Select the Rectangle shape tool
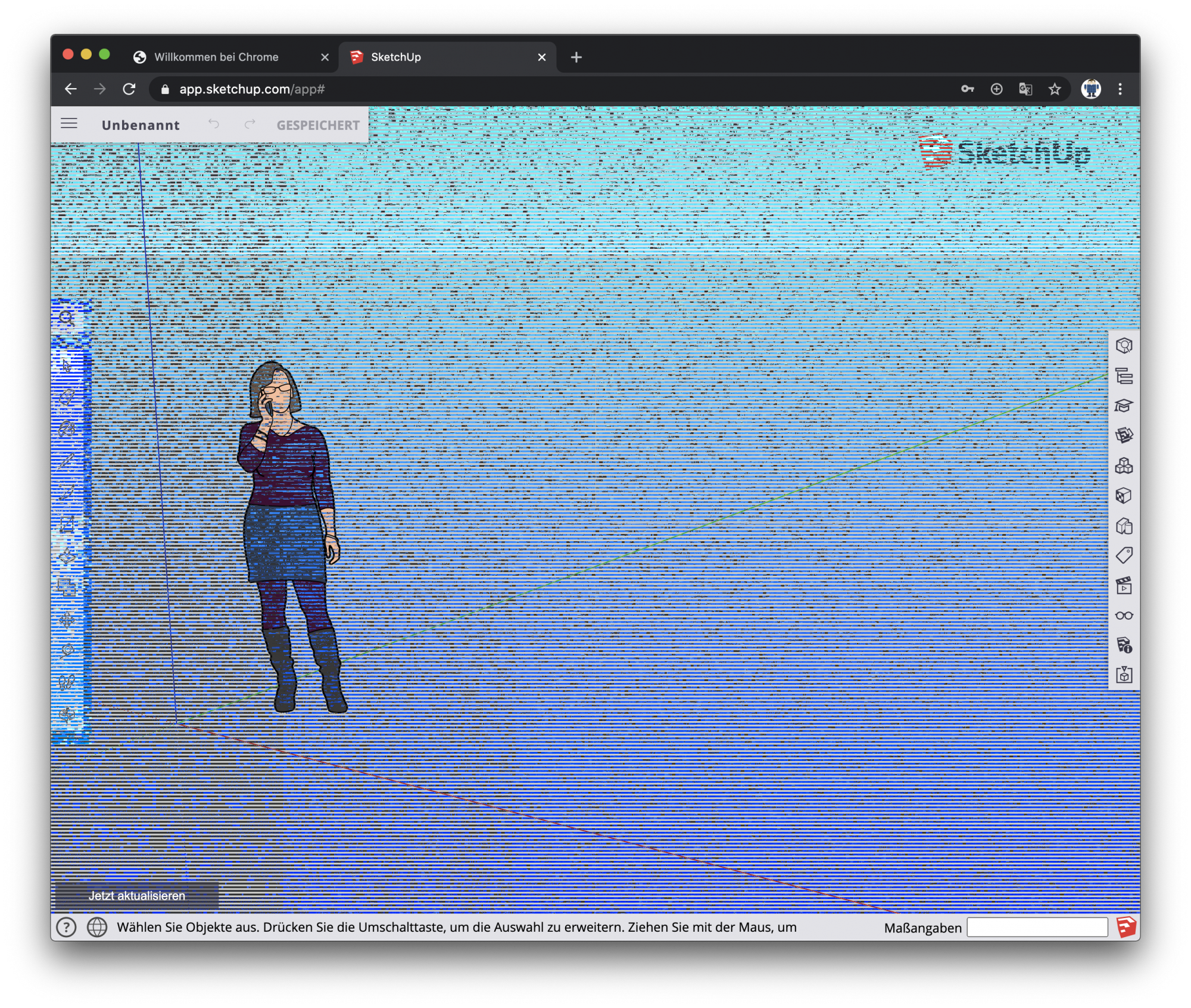Image resolution: width=1191 pixels, height=1008 pixels. tap(67, 525)
